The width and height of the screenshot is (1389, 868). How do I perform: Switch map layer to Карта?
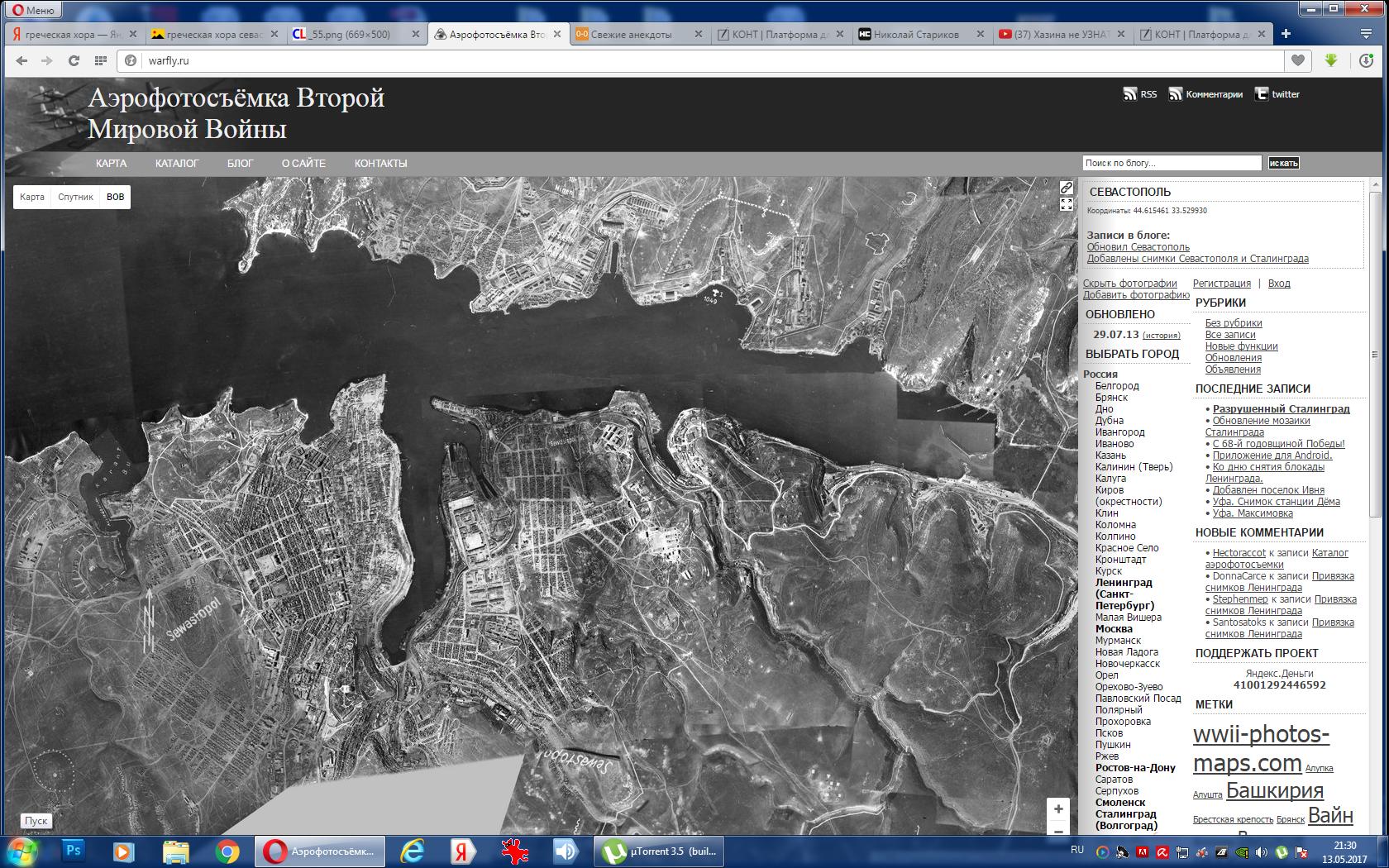click(32, 197)
